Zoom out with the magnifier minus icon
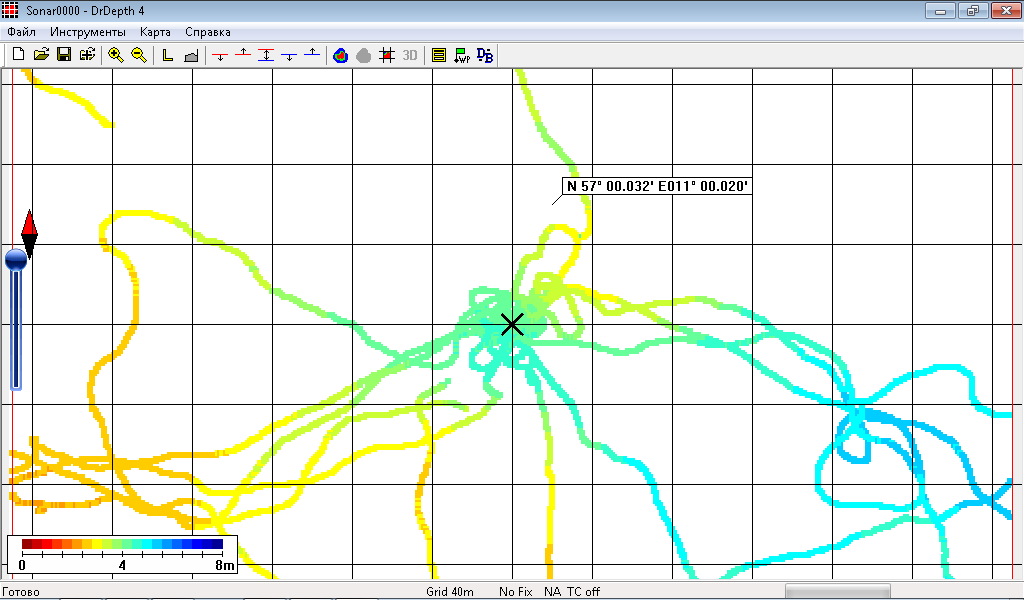Viewport: 1024px width, 600px height. click(139, 55)
